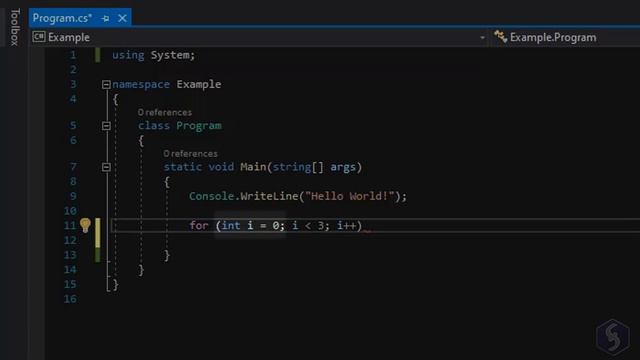Click "0 references" above class Program
Image resolution: width=640 pixels, height=360 pixels.
(164, 112)
